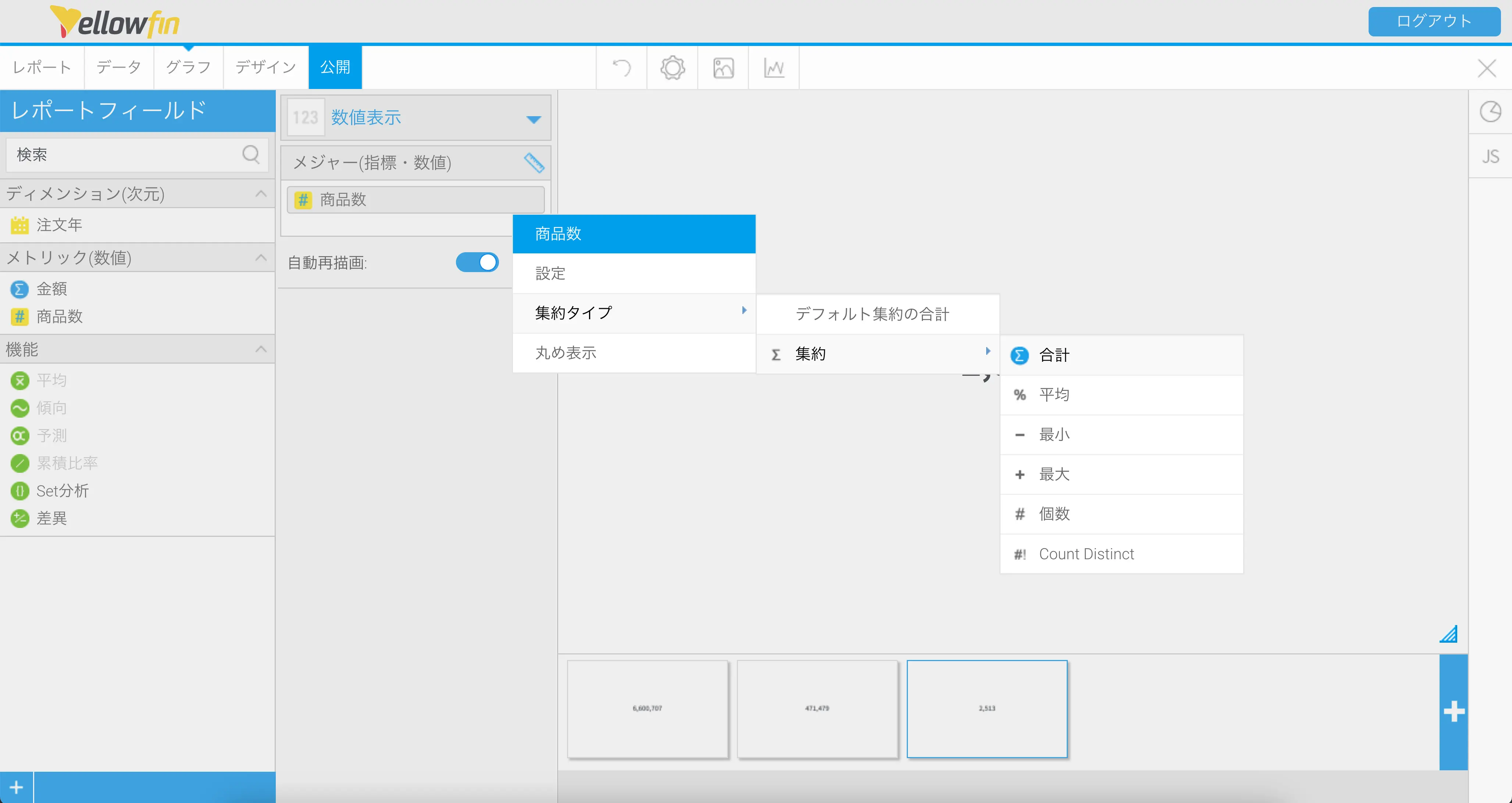Click the measure ruler icon
Screen dimensions: 1512x803
point(534,163)
